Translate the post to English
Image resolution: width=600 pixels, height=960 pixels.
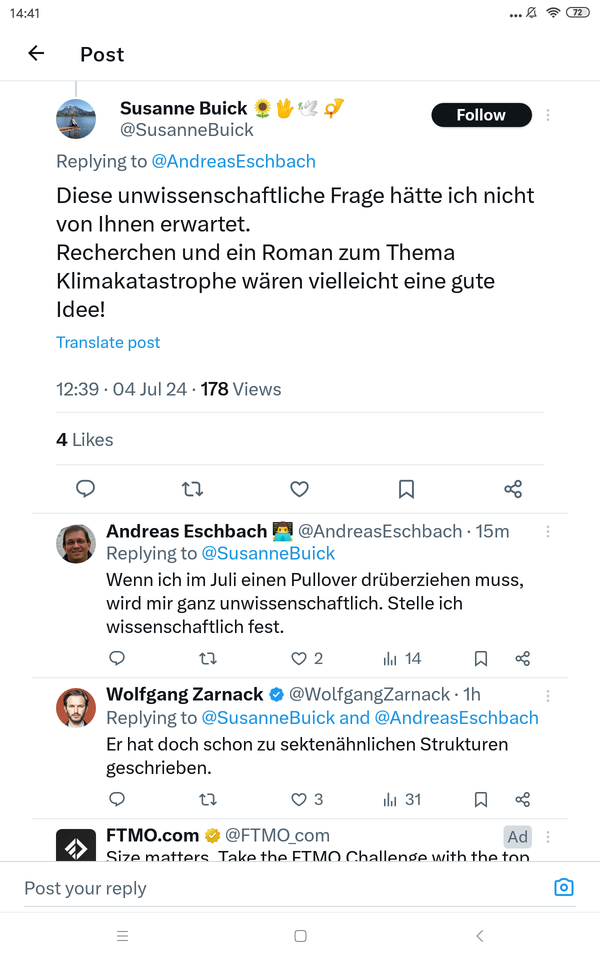coord(108,342)
